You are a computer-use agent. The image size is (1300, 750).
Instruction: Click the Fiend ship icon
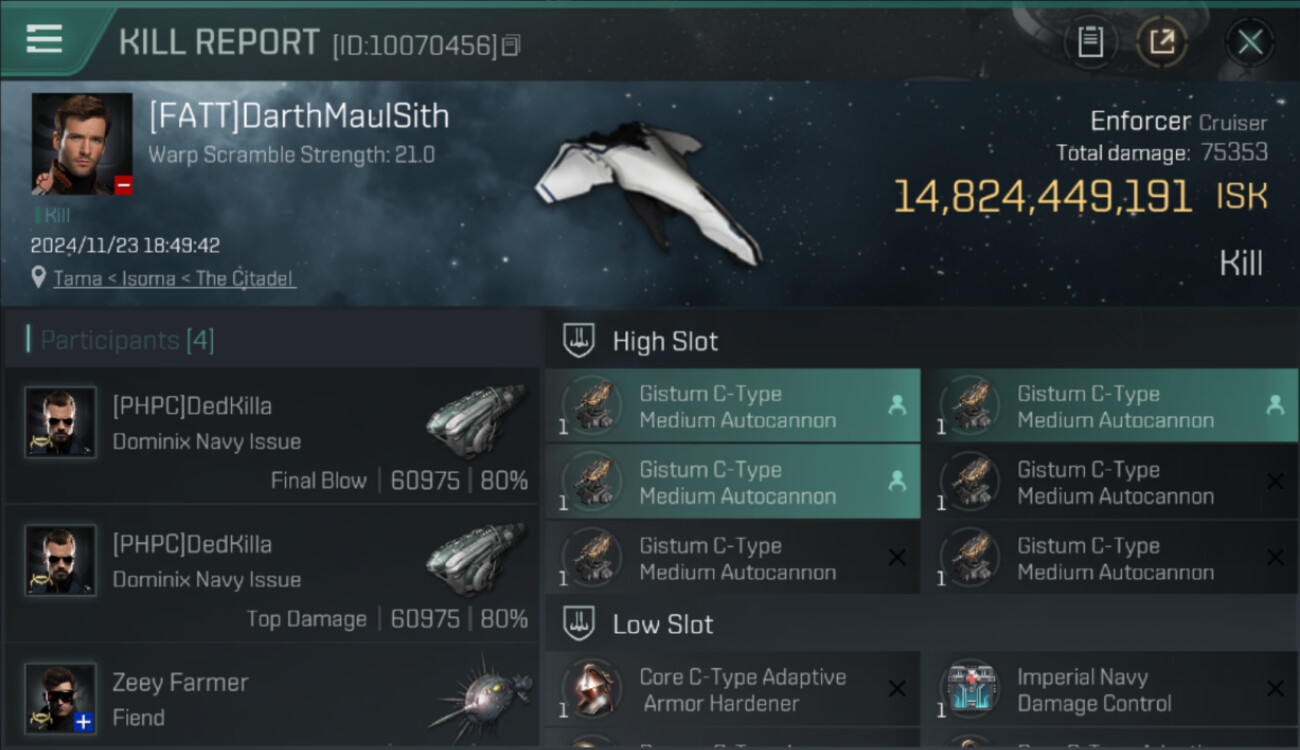coord(480,696)
